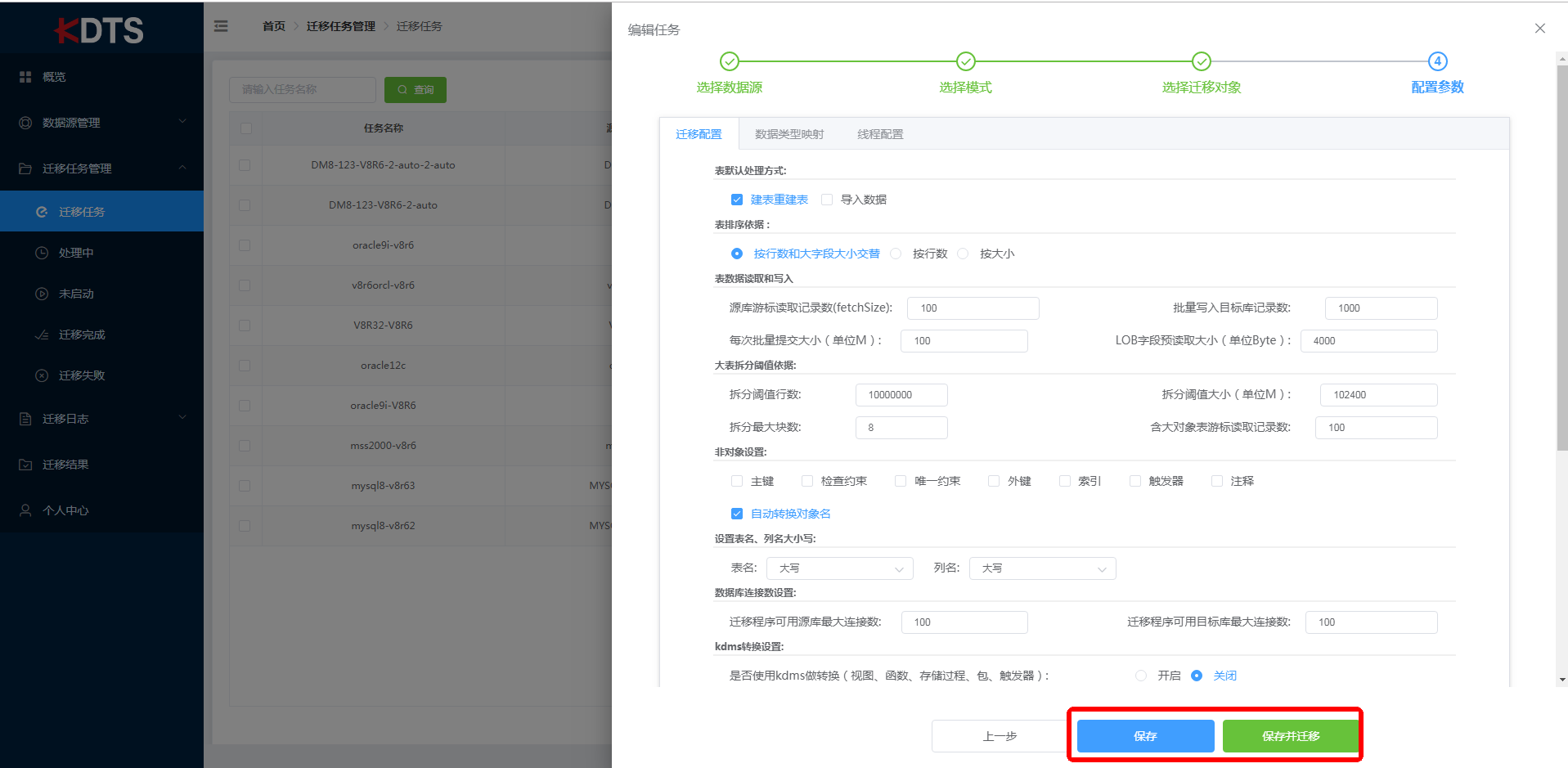Open 处理中 task list
Viewport: 1568px width, 768px height.
coord(101,253)
